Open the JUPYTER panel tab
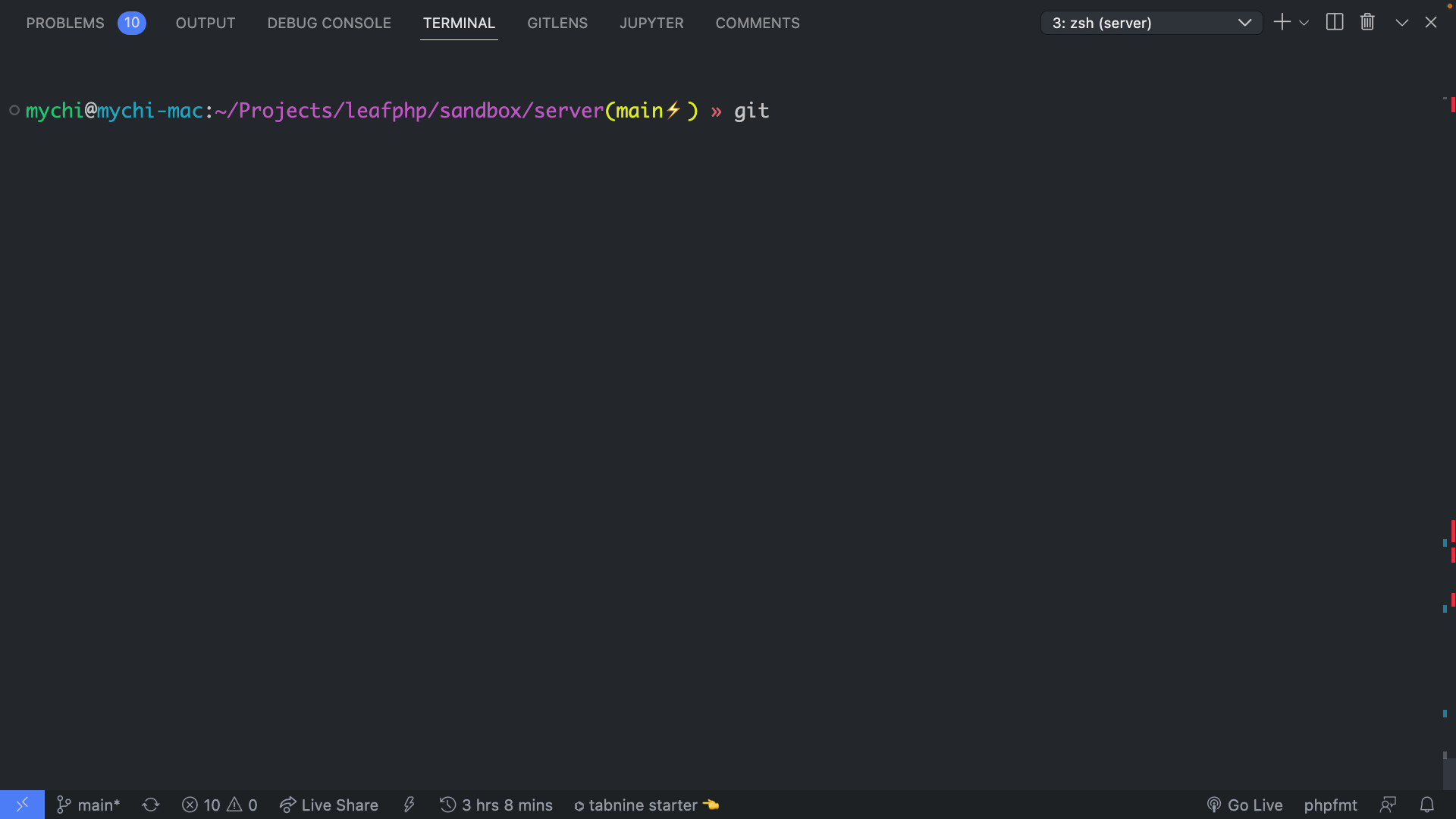Screen dimensions: 1456x819 (651, 23)
